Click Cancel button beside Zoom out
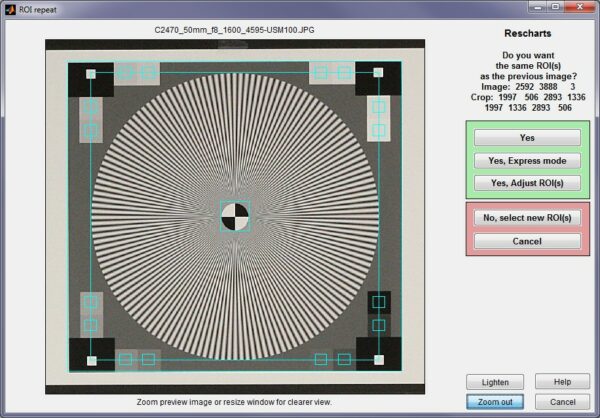The height and width of the screenshot is (418, 600). click(562, 402)
